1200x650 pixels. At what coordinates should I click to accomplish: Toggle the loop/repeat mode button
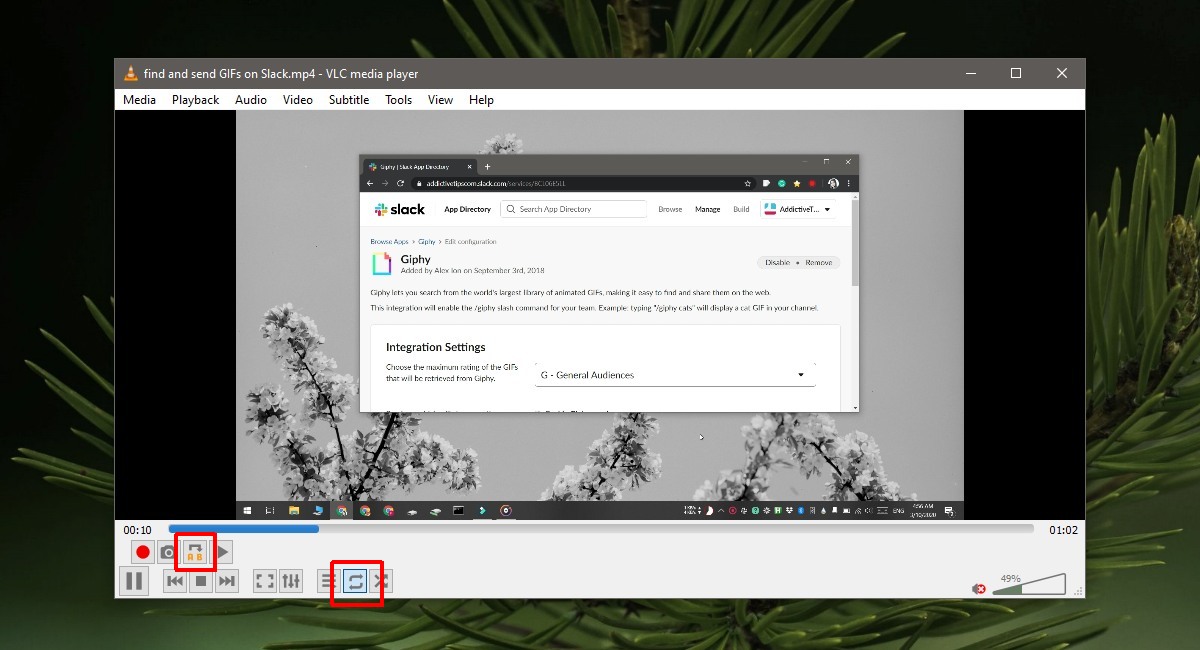click(355, 581)
